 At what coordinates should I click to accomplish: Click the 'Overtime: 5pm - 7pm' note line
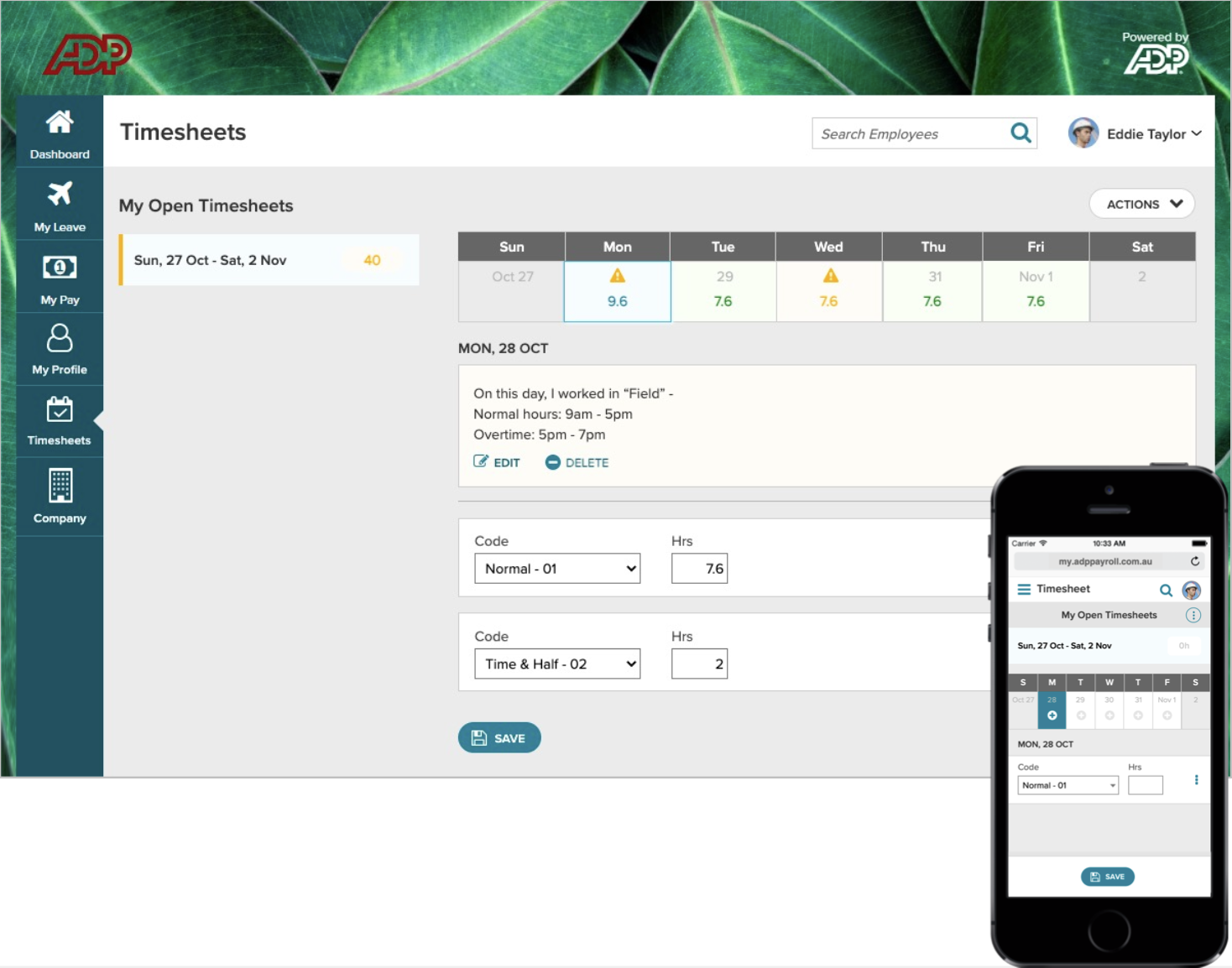pos(539,435)
